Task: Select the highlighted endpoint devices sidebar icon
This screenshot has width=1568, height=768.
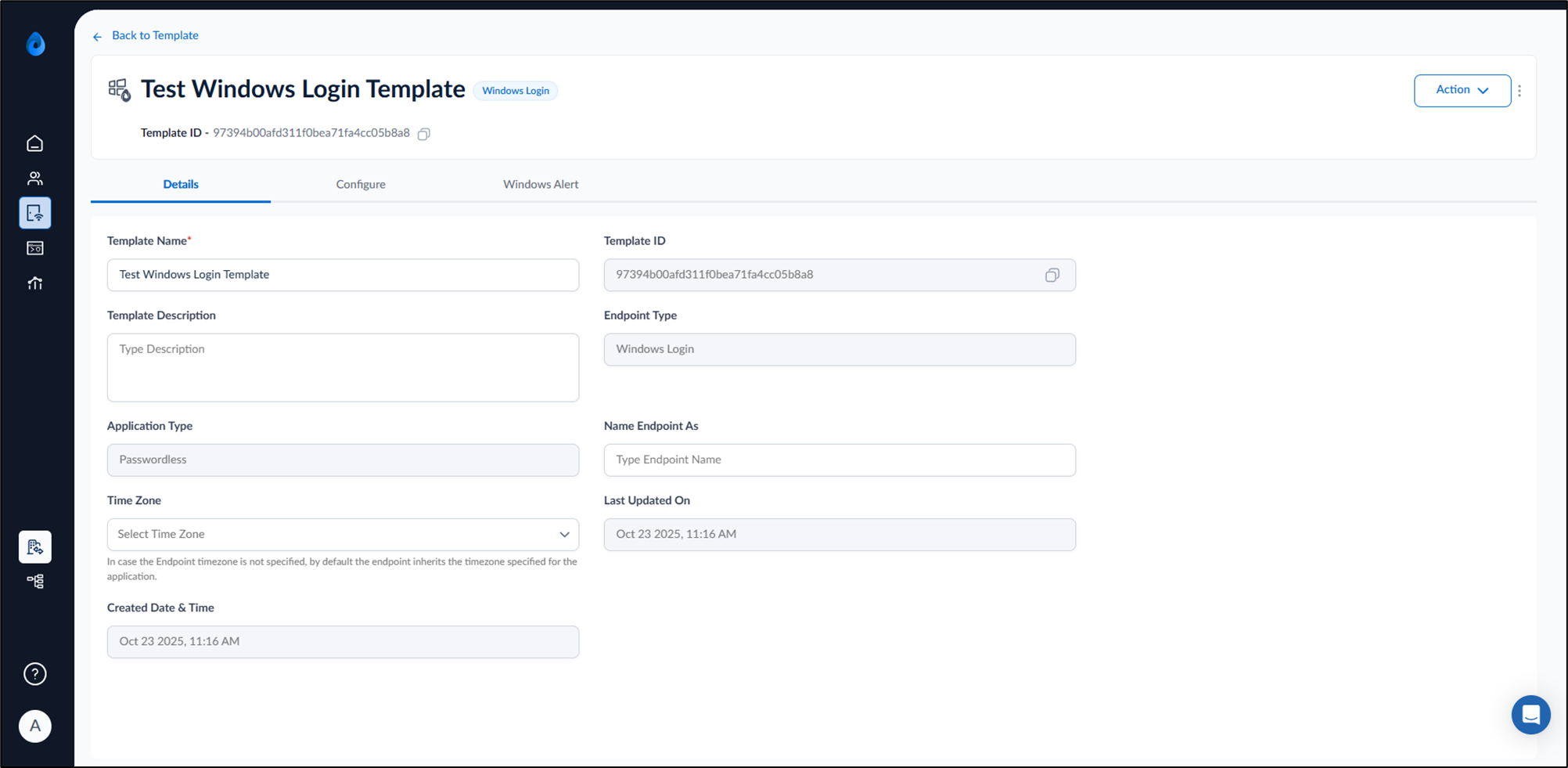Action: pyautogui.click(x=35, y=213)
